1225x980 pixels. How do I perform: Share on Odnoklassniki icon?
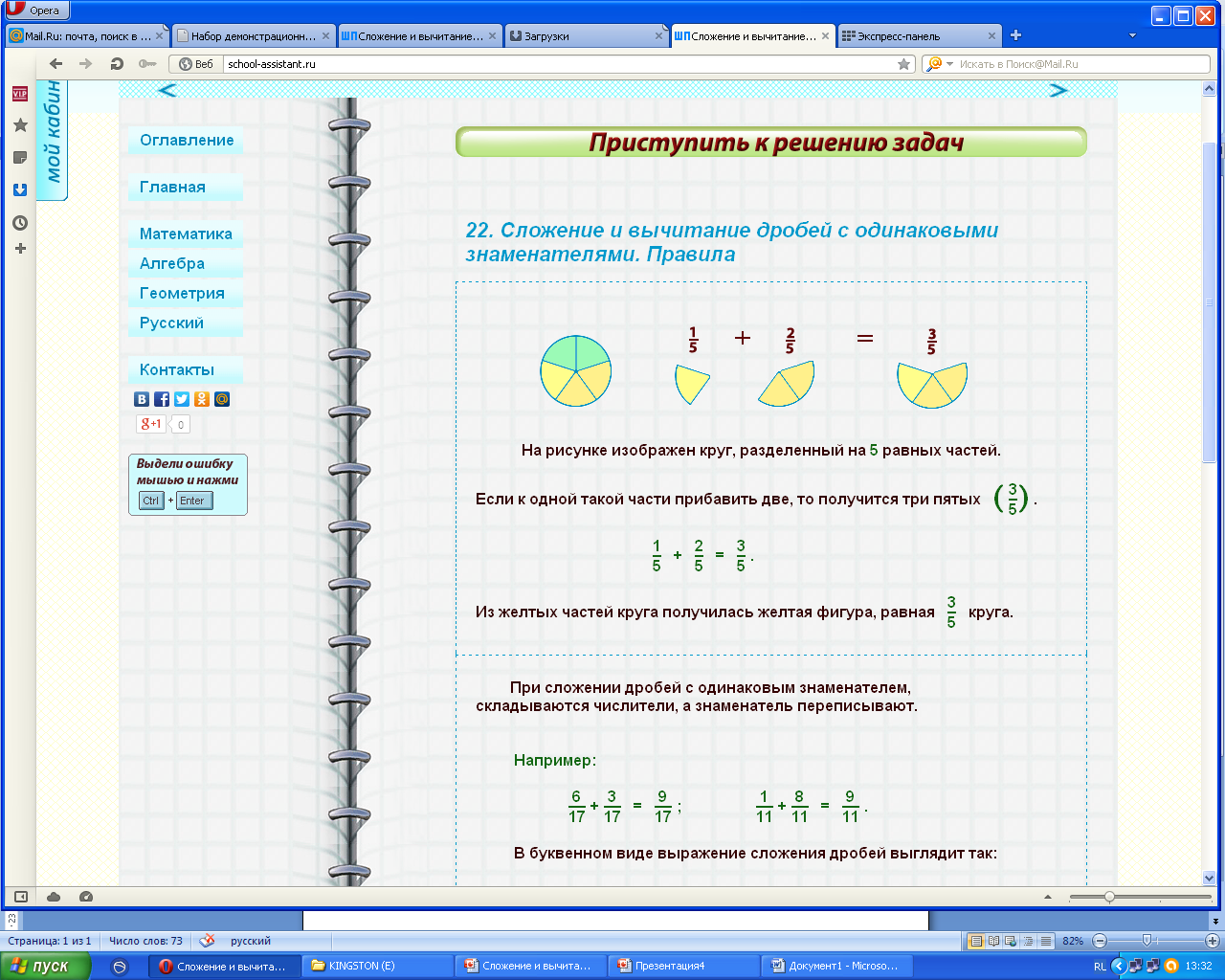[202, 399]
